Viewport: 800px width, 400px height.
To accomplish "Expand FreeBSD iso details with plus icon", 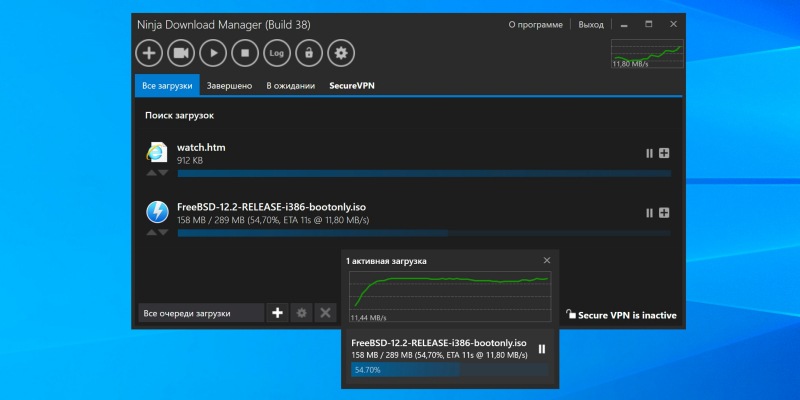I will 664,213.
